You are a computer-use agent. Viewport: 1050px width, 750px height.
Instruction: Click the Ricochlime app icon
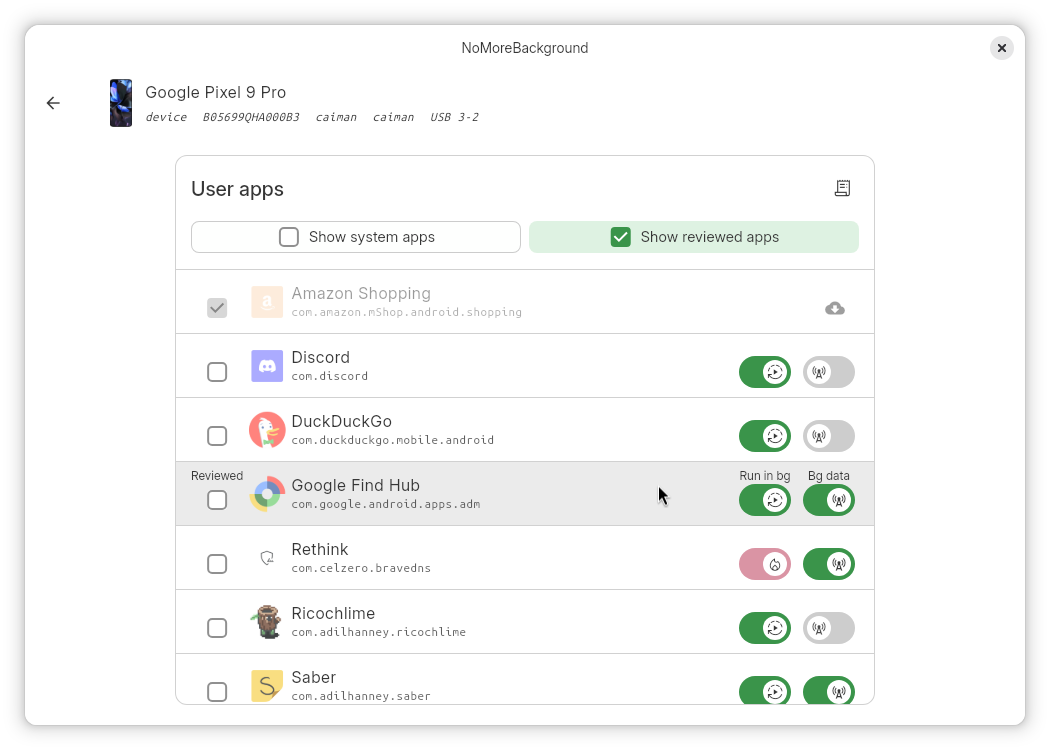coord(267,622)
